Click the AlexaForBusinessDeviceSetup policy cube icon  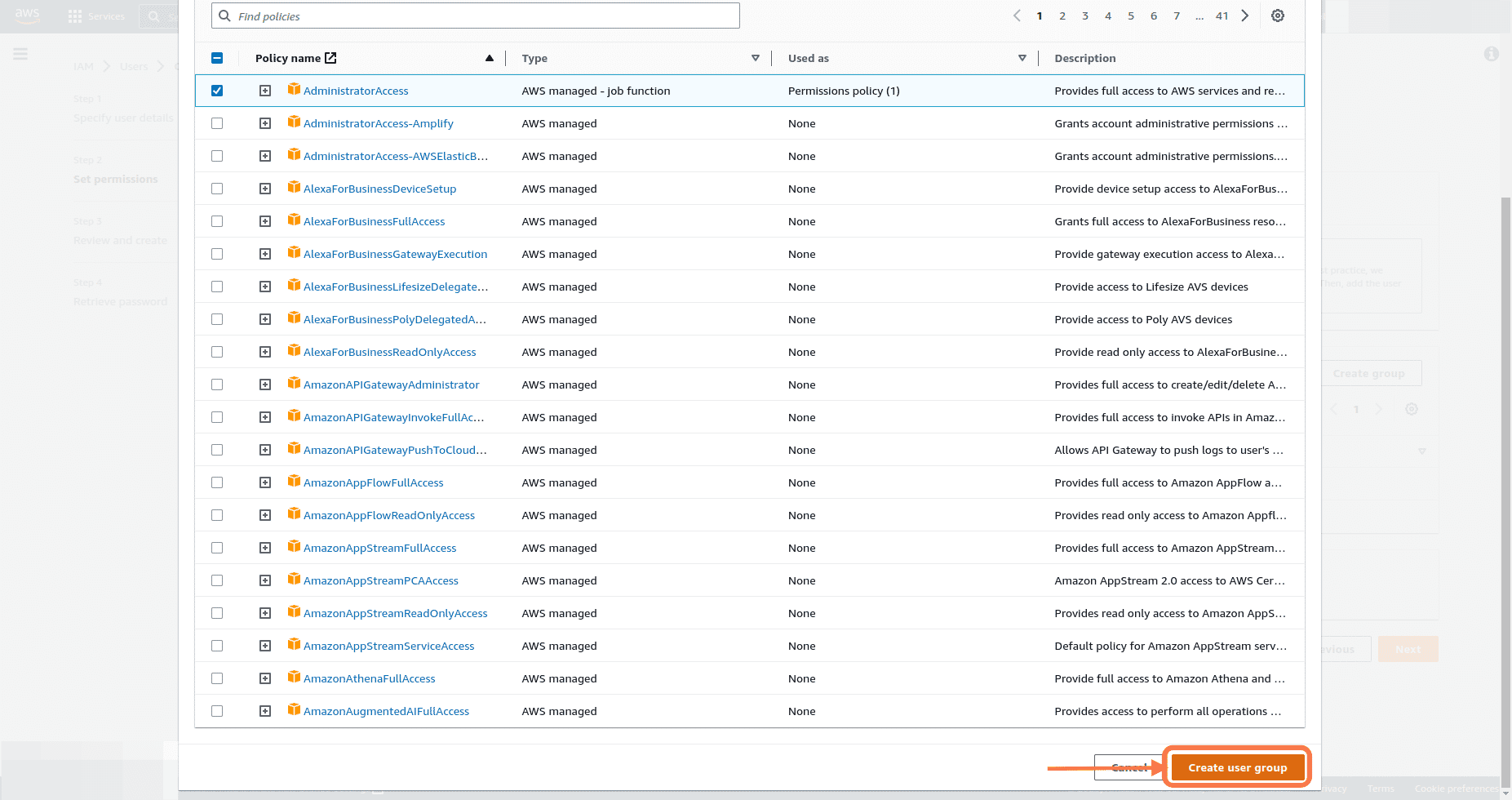(294, 187)
